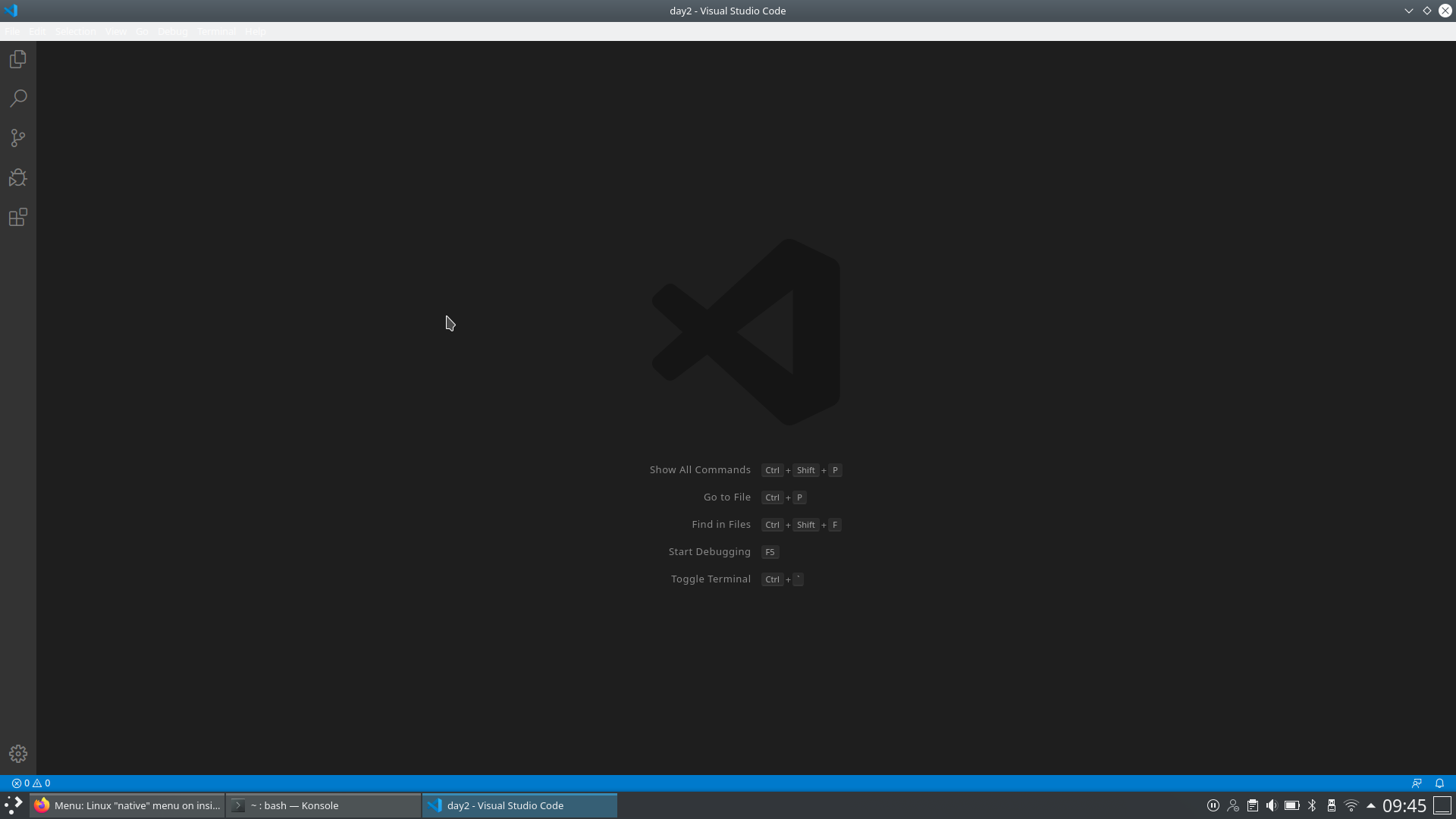This screenshot has height=819, width=1456.
Task: Open the volume control in system tray
Action: click(1272, 805)
